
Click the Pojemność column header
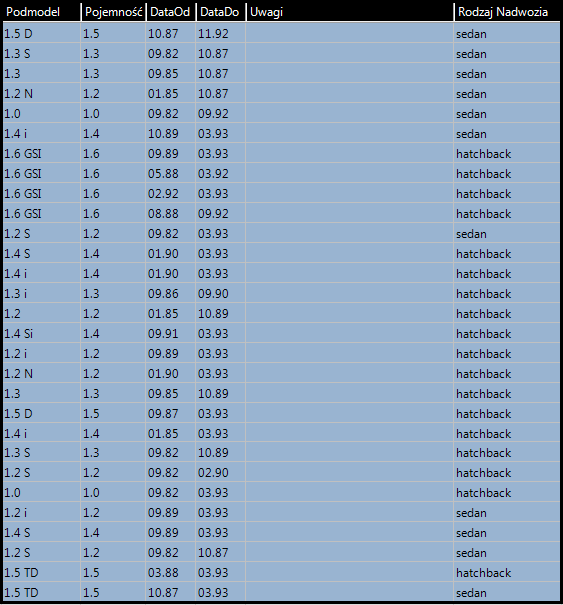pyautogui.click(x=113, y=12)
